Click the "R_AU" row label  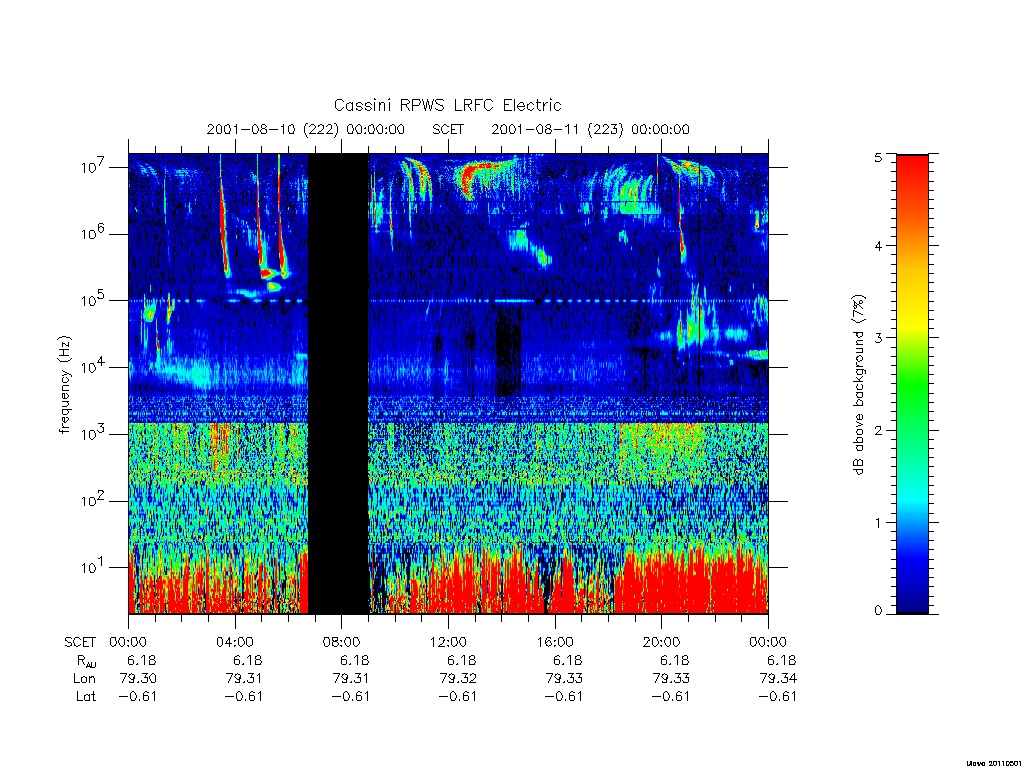coord(86,661)
